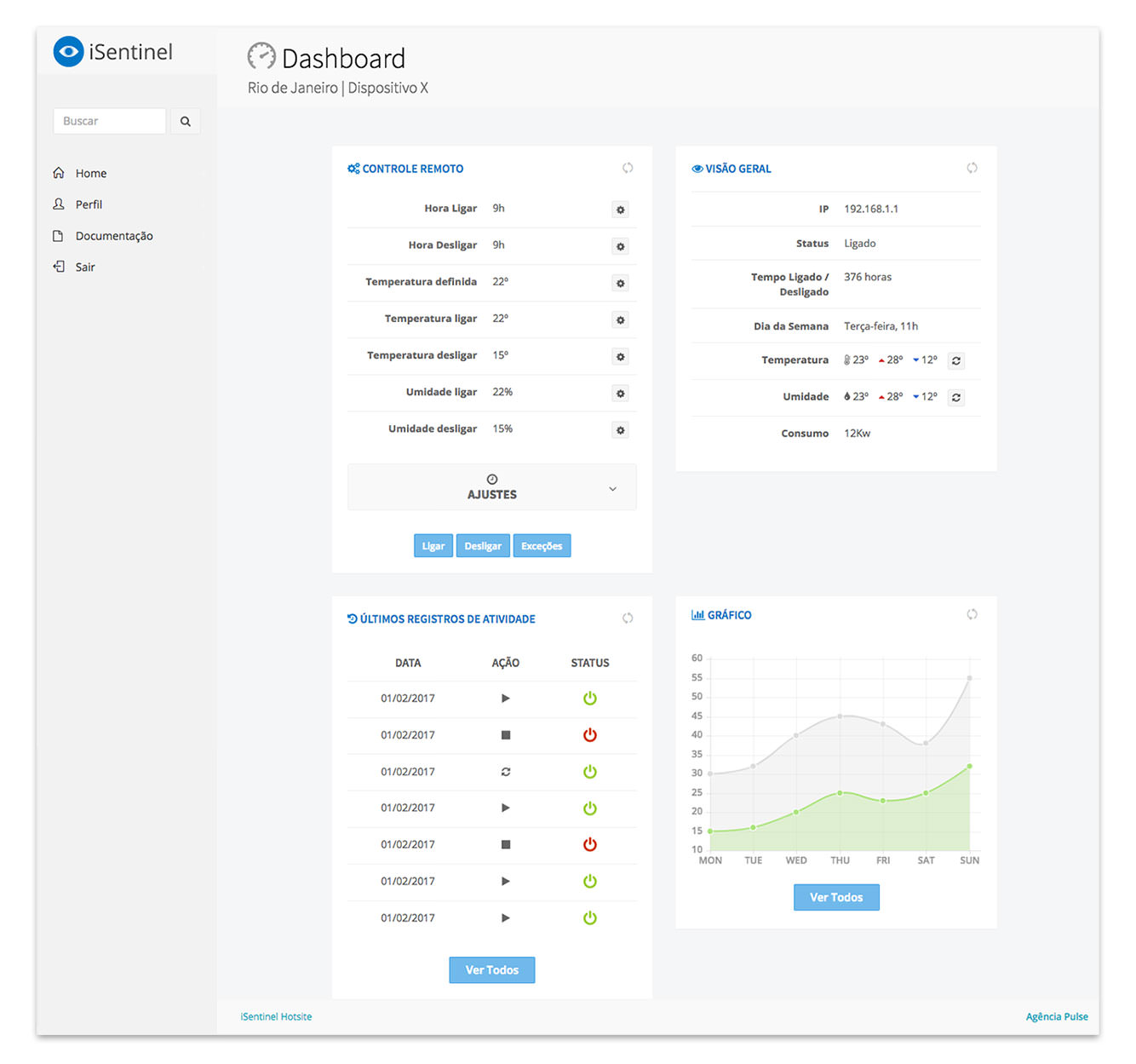Click the SUN data point on green line
Viewport: 1136px width, 1064px height.
click(969, 767)
